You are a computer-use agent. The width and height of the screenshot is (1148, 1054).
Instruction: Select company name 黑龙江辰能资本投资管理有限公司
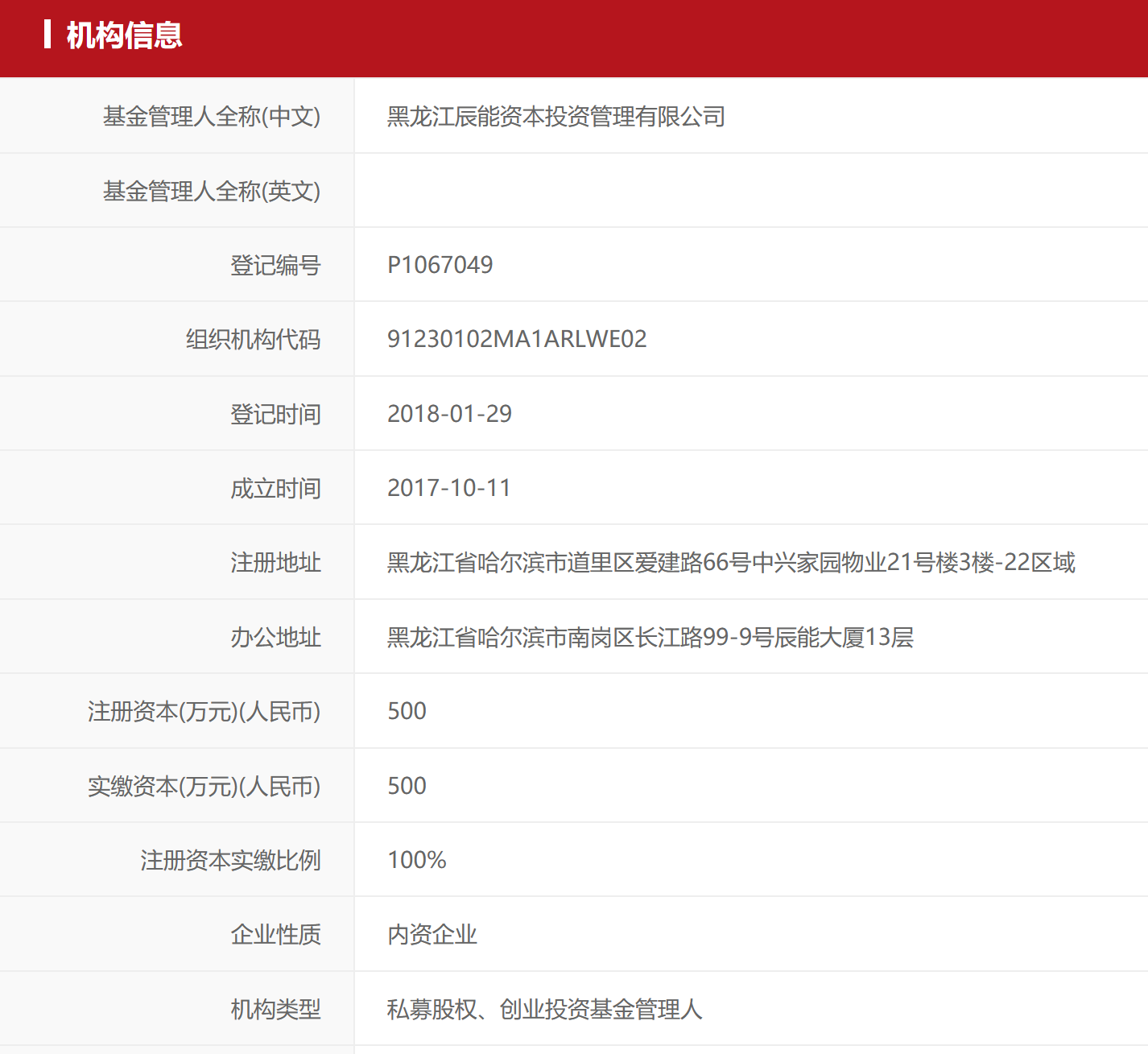[556, 117]
